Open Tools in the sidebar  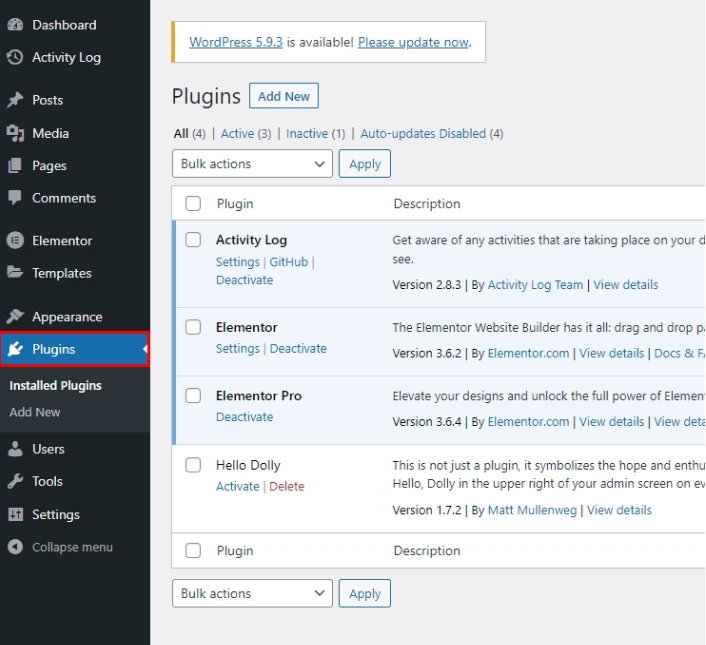47,481
